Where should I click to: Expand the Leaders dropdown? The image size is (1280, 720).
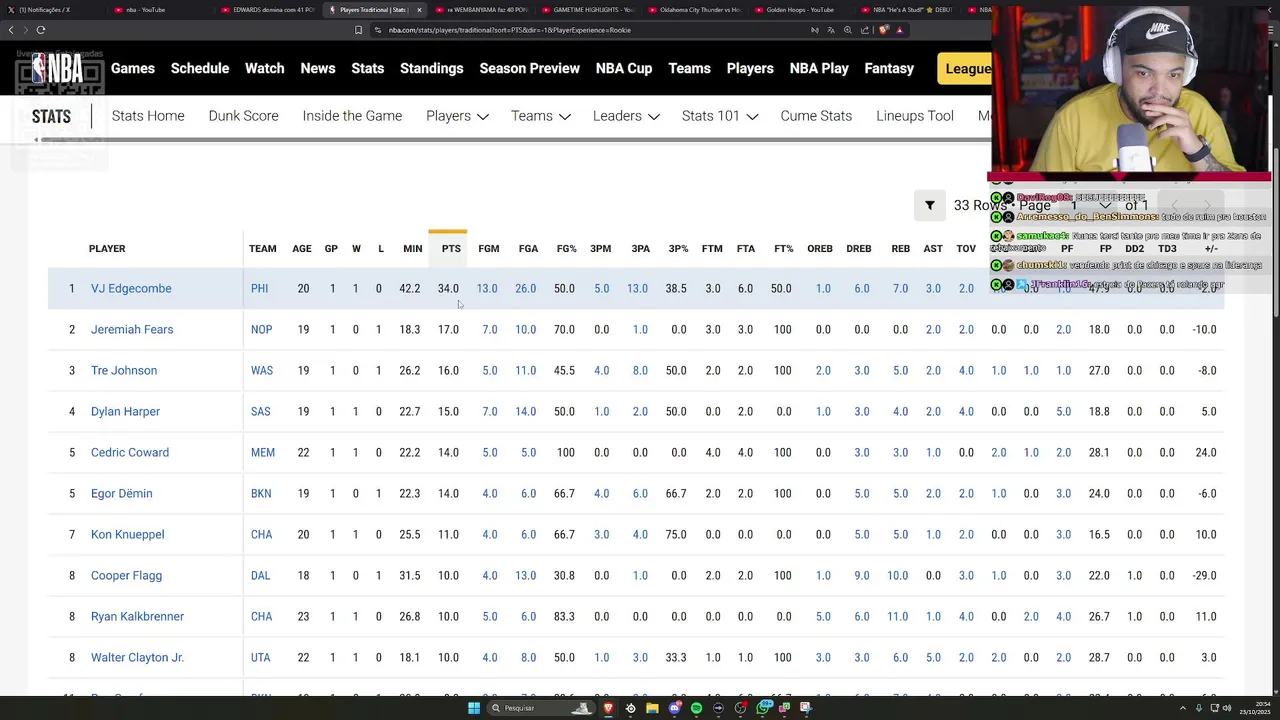pyautogui.click(x=626, y=116)
